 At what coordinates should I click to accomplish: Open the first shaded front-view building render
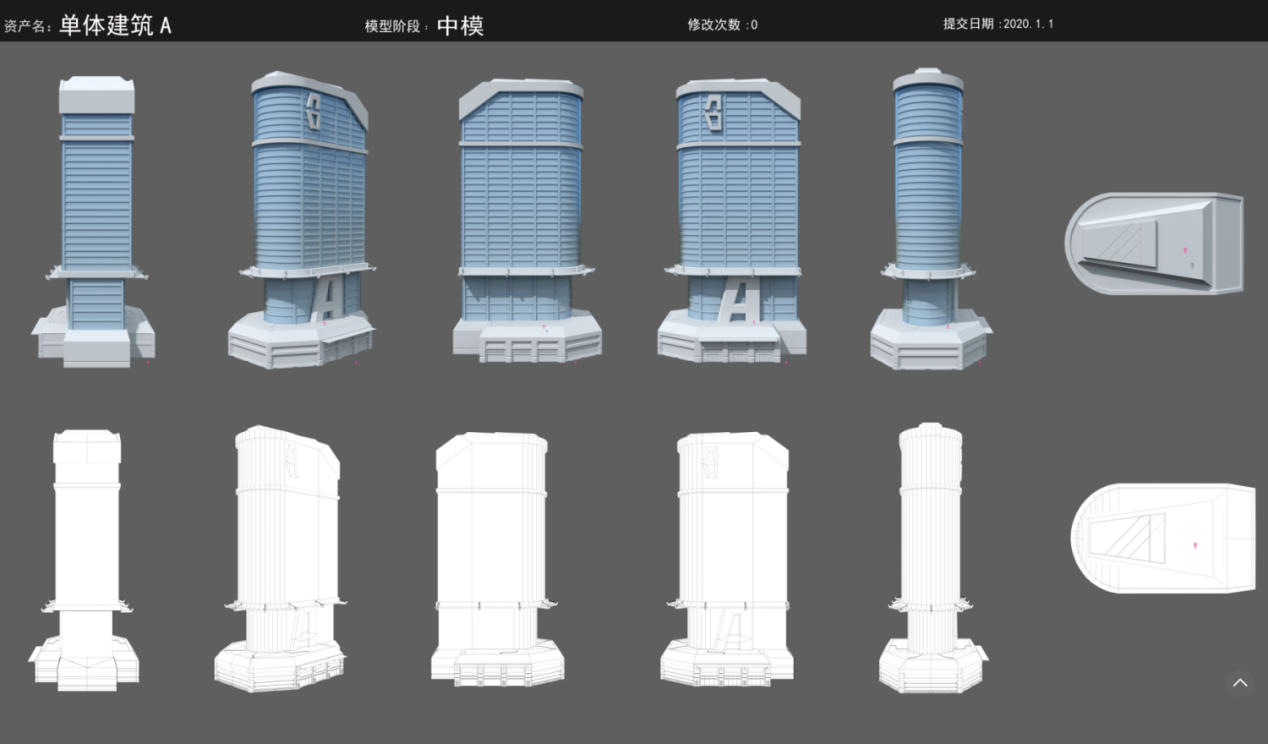pyautogui.click(x=93, y=221)
